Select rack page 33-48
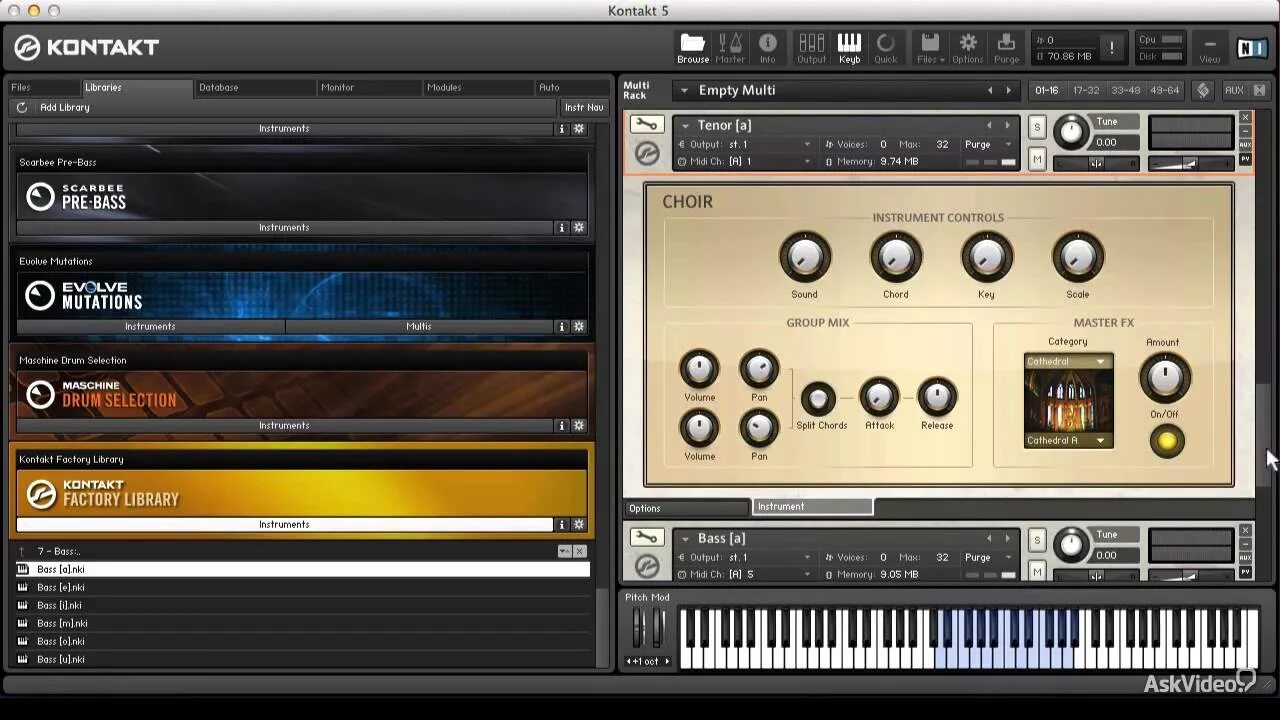 [x=1125, y=90]
